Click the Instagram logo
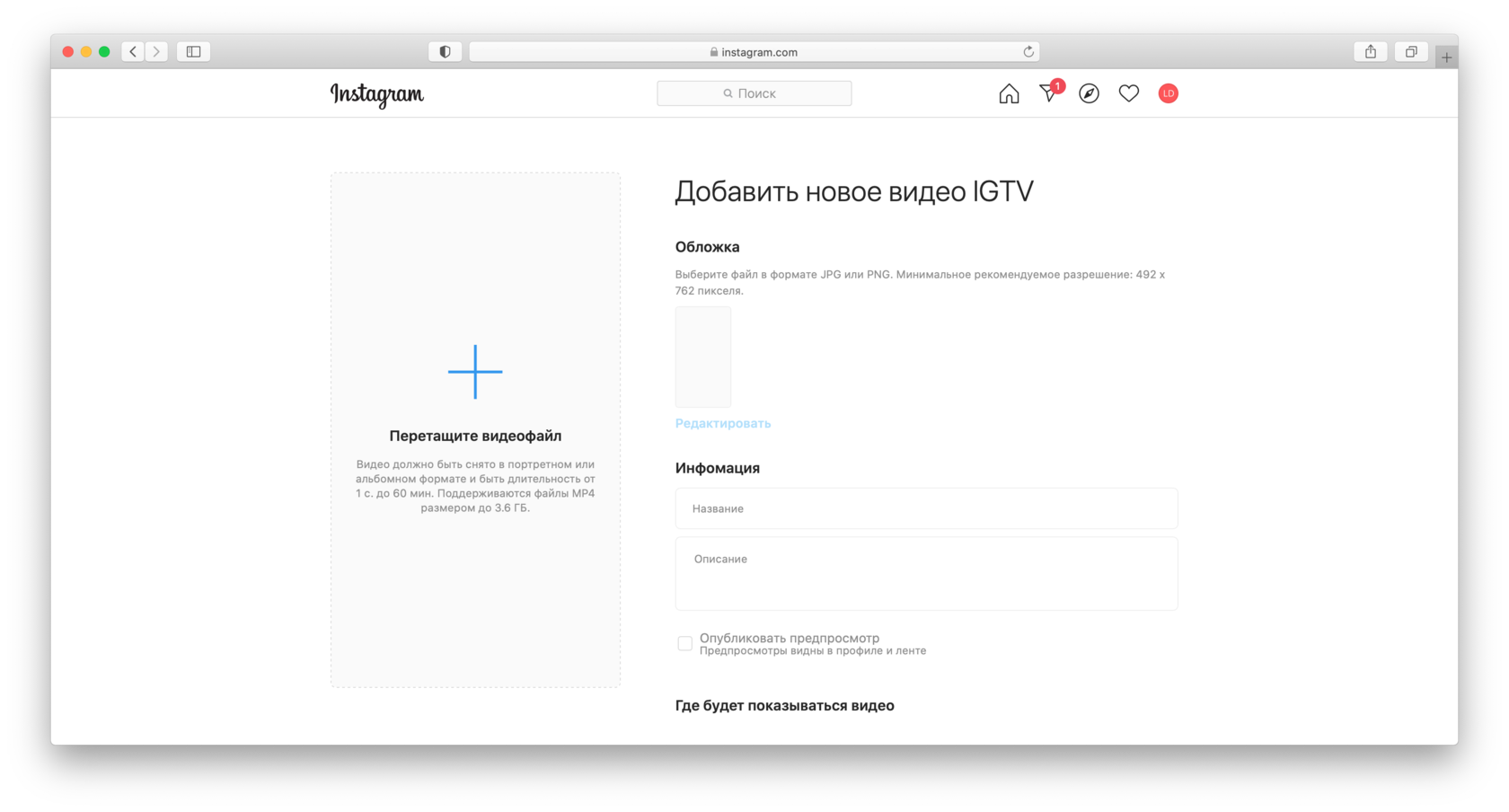 pyautogui.click(x=376, y=94)
